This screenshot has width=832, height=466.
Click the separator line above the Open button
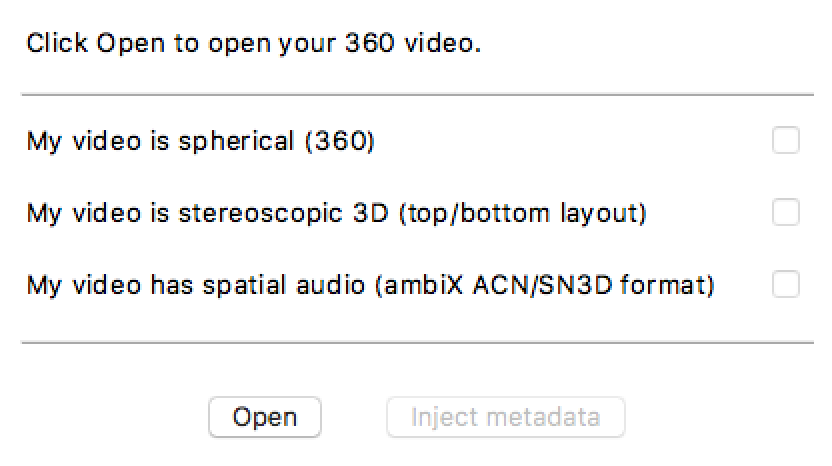(417, 343)
